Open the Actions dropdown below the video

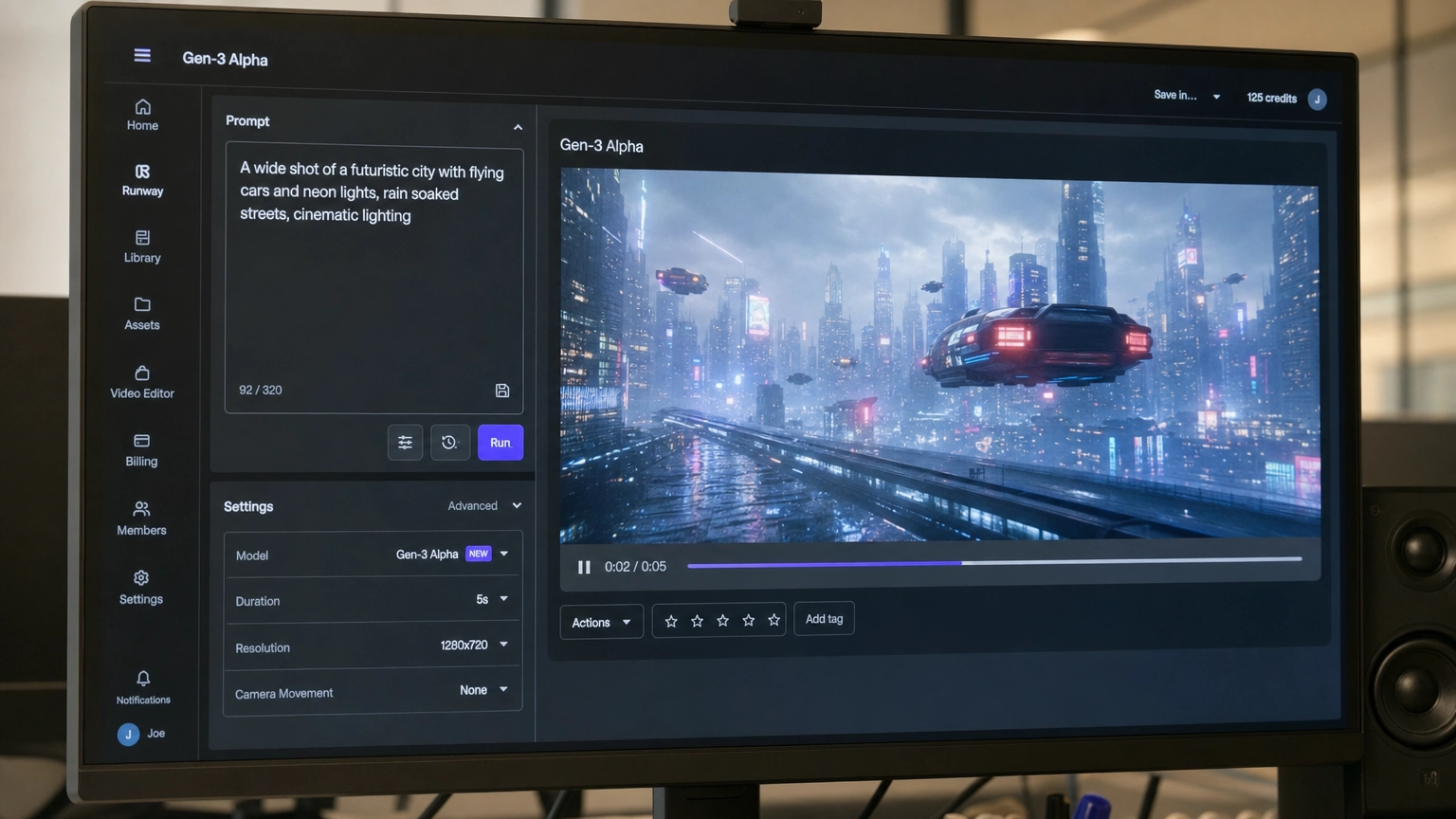602,622
